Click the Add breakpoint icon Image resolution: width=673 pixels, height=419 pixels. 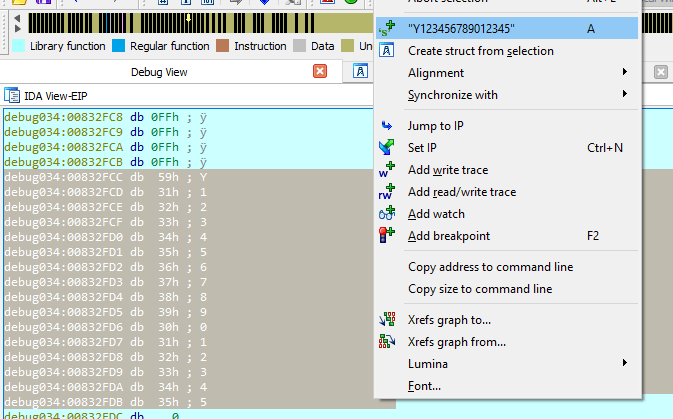(x=388, y=236)
